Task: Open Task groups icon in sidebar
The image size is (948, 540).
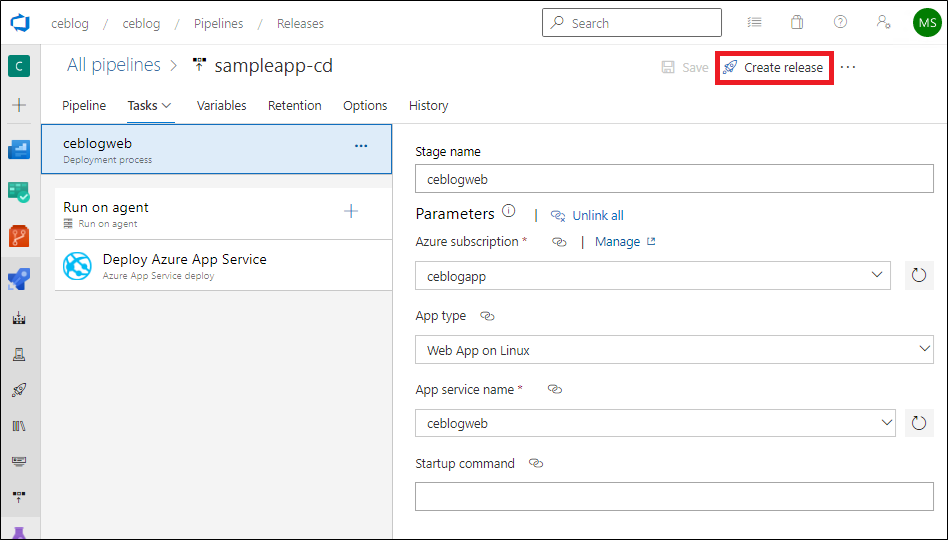Action: (19, 461)
